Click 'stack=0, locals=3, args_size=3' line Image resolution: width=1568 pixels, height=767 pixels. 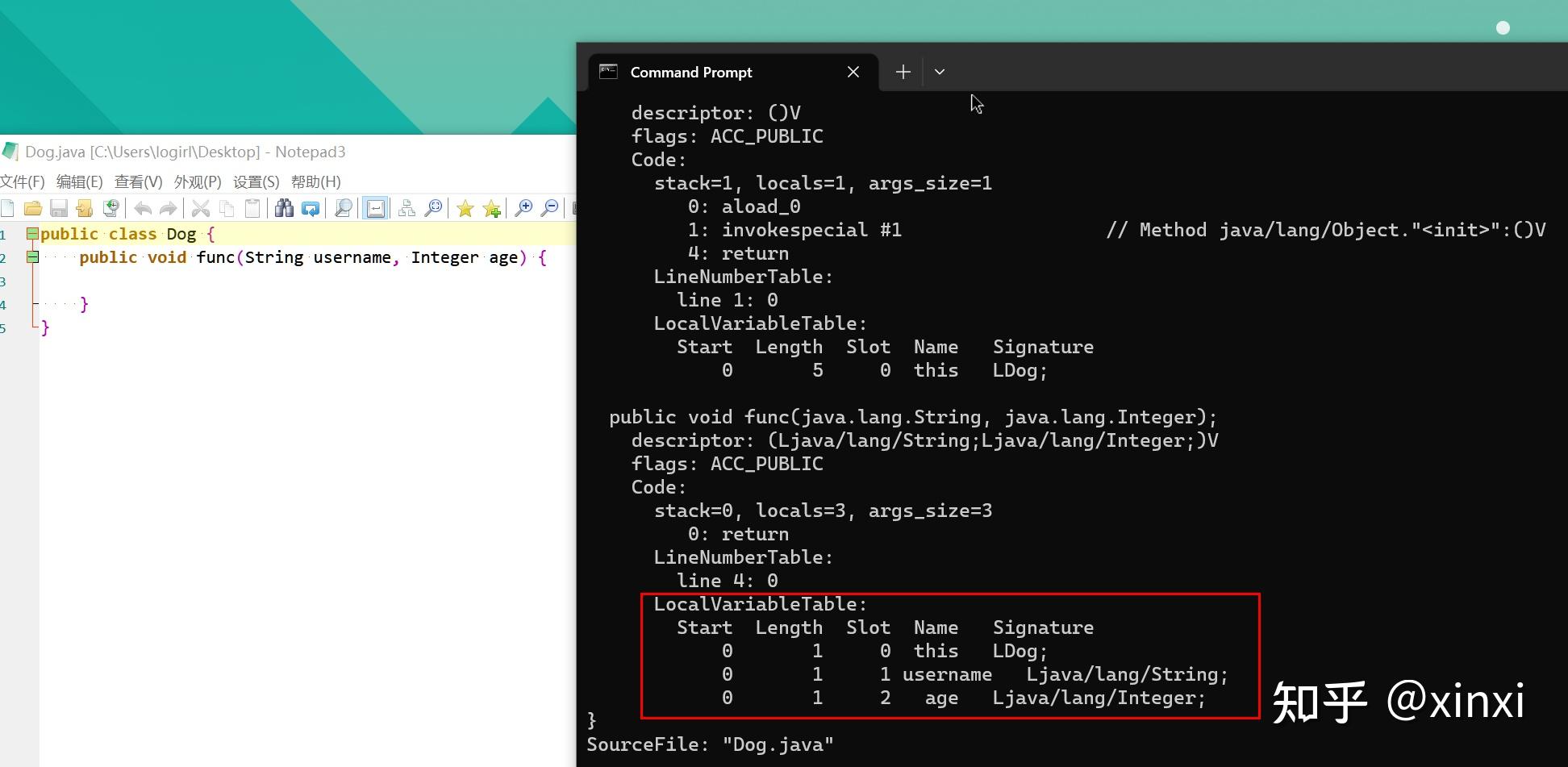(x=823, y=511)
